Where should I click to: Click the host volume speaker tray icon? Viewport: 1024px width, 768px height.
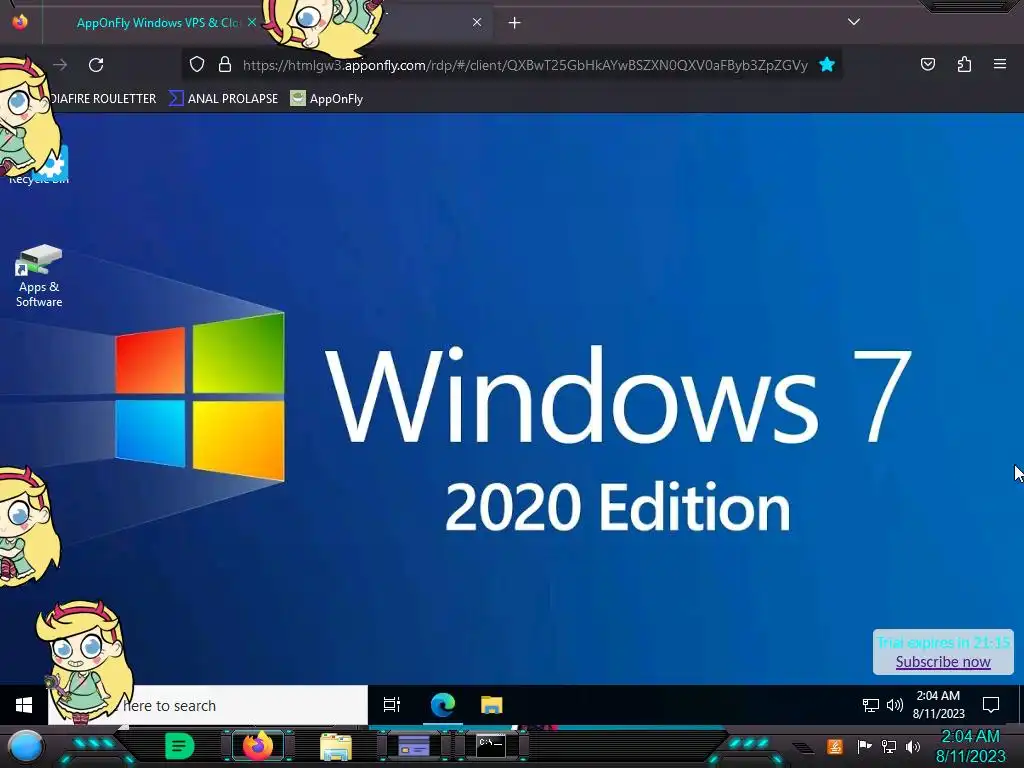[x=913, y=746]
